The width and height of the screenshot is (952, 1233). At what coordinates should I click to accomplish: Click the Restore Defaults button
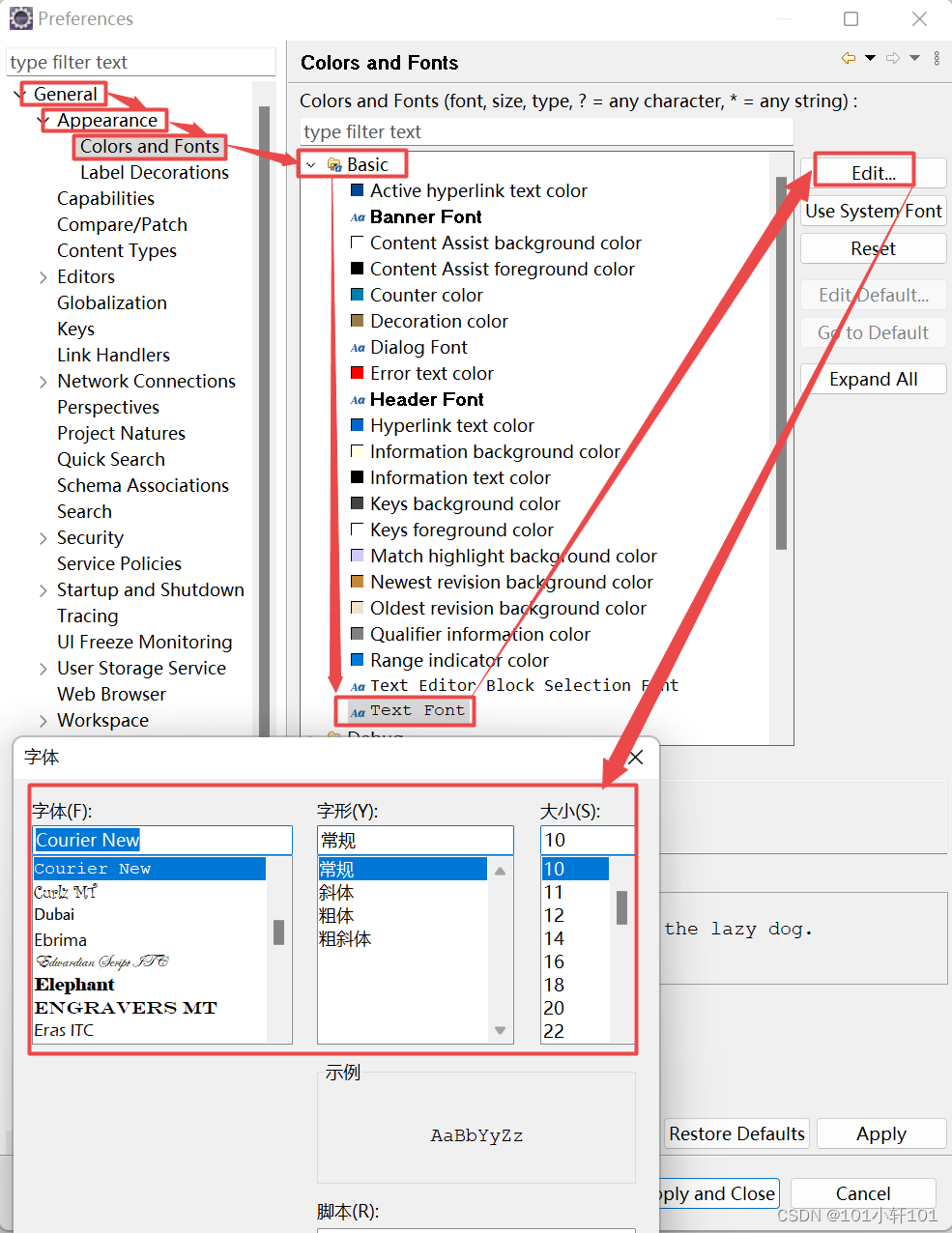coord(737,1133)
